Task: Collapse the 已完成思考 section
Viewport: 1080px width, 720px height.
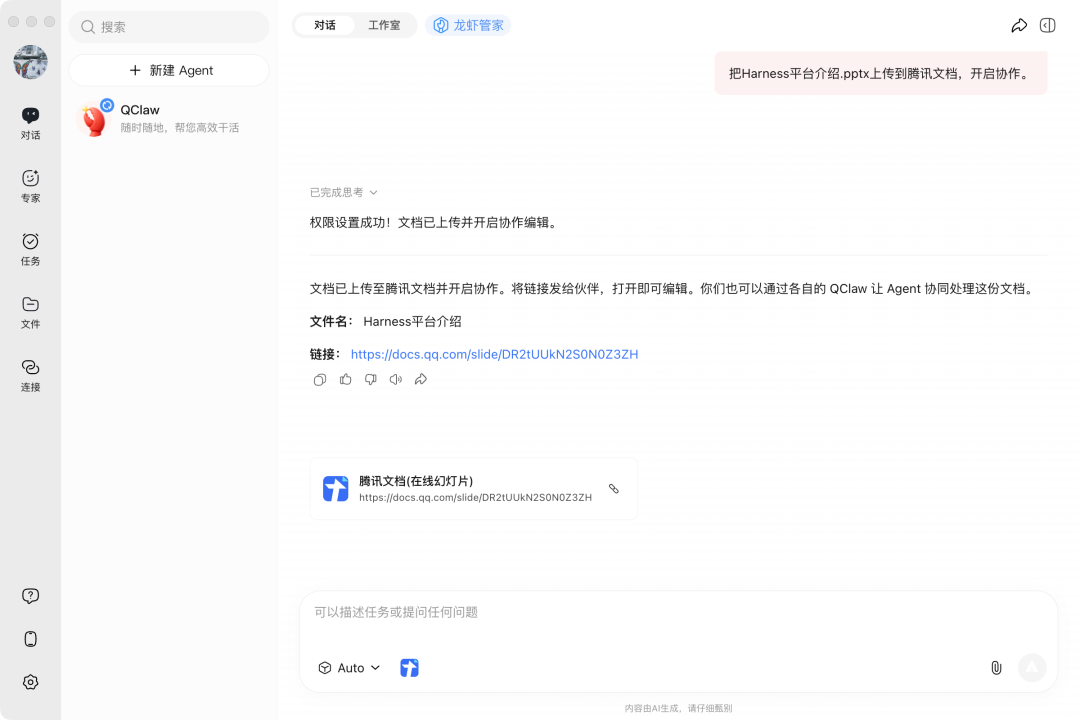Action: coord(340,192)
